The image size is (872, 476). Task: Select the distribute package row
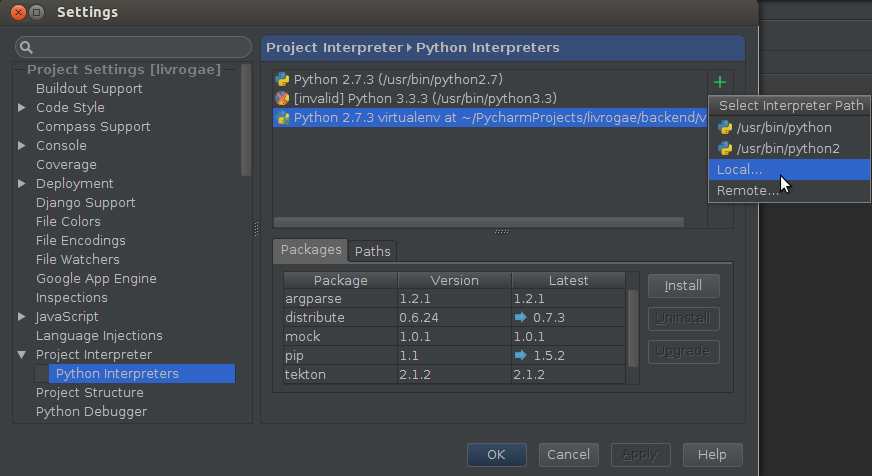point(454,317)
